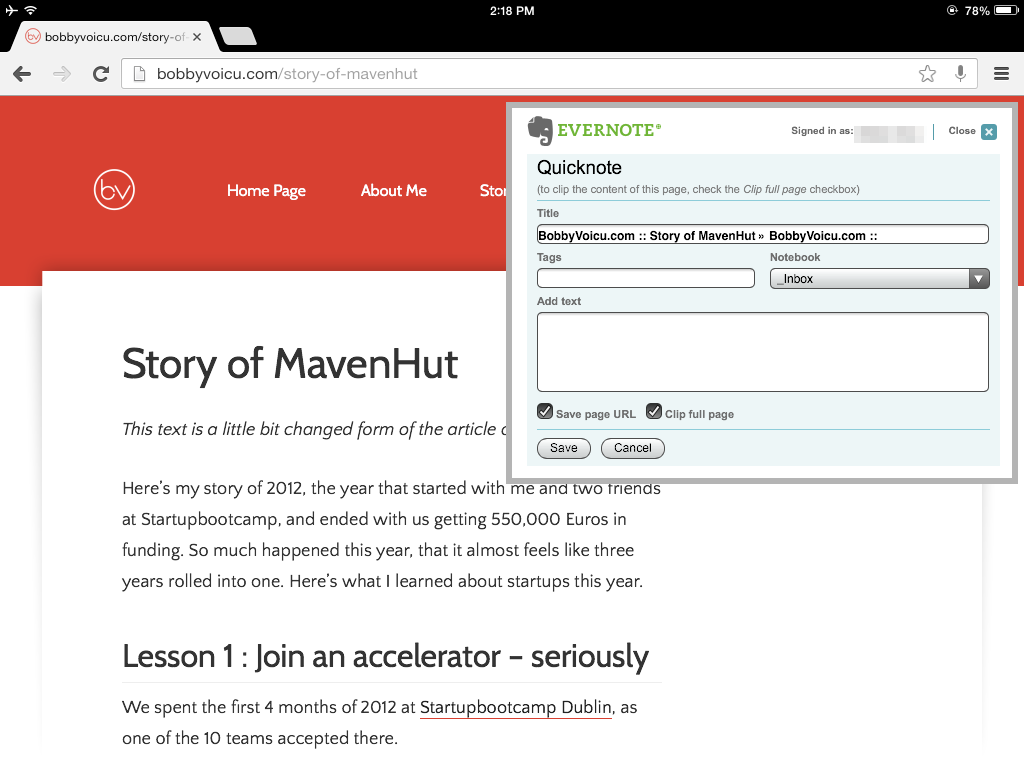Tap the Wi-Fi icon in status bar
This screenshot has width=1024, height=768.
pos(31,10)
